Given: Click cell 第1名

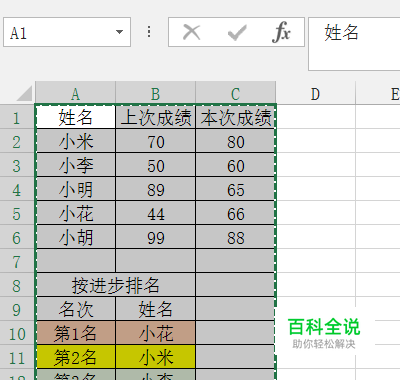Looking at the screenshot, I should [x=76, y=333].
